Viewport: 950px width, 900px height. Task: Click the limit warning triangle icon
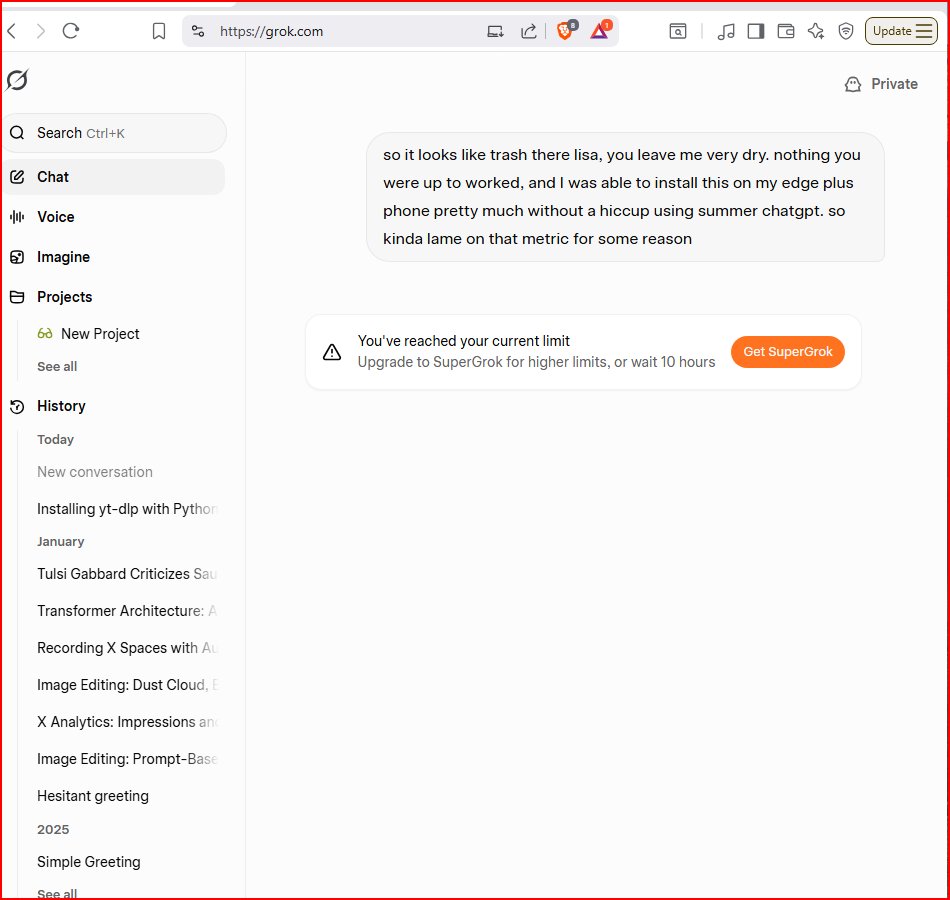(332, 352)
